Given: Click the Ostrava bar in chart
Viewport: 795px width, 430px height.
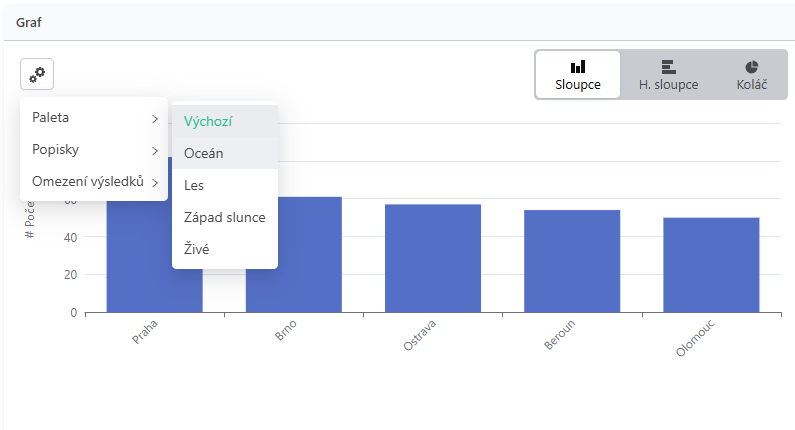Looking at the screenshot, I should [433, 258].
